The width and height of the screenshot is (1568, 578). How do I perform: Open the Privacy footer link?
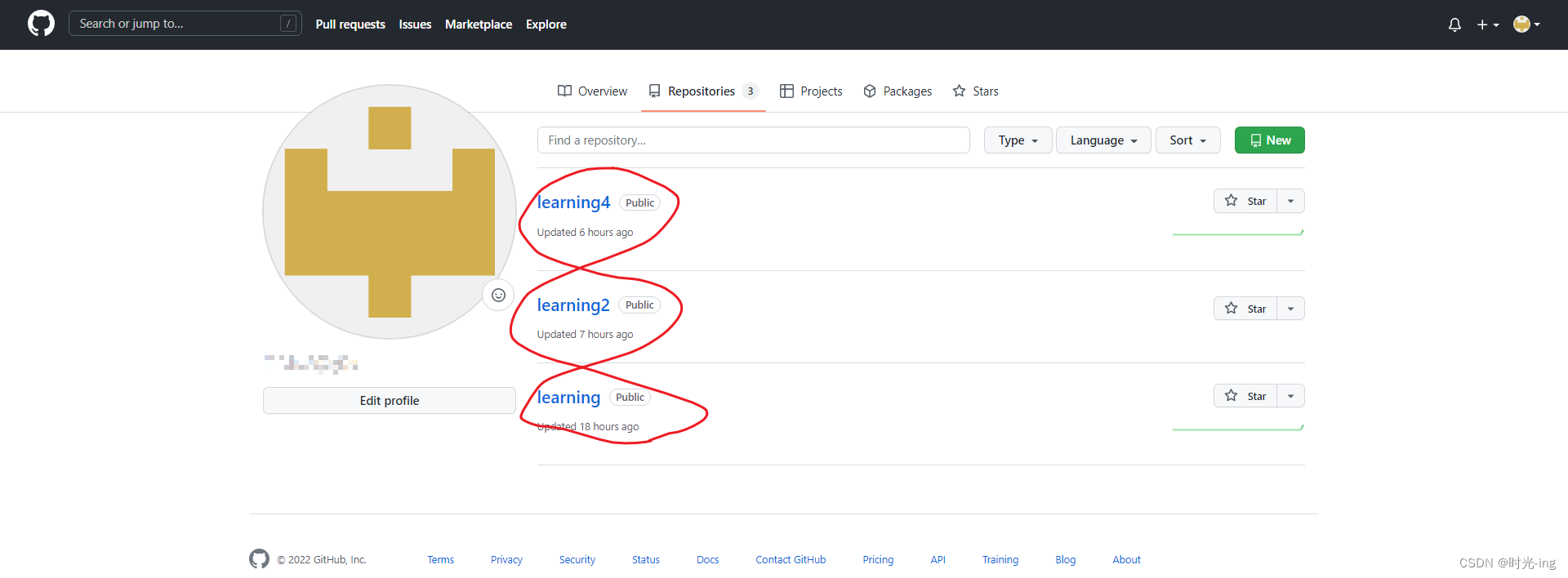tap(506, 560)
